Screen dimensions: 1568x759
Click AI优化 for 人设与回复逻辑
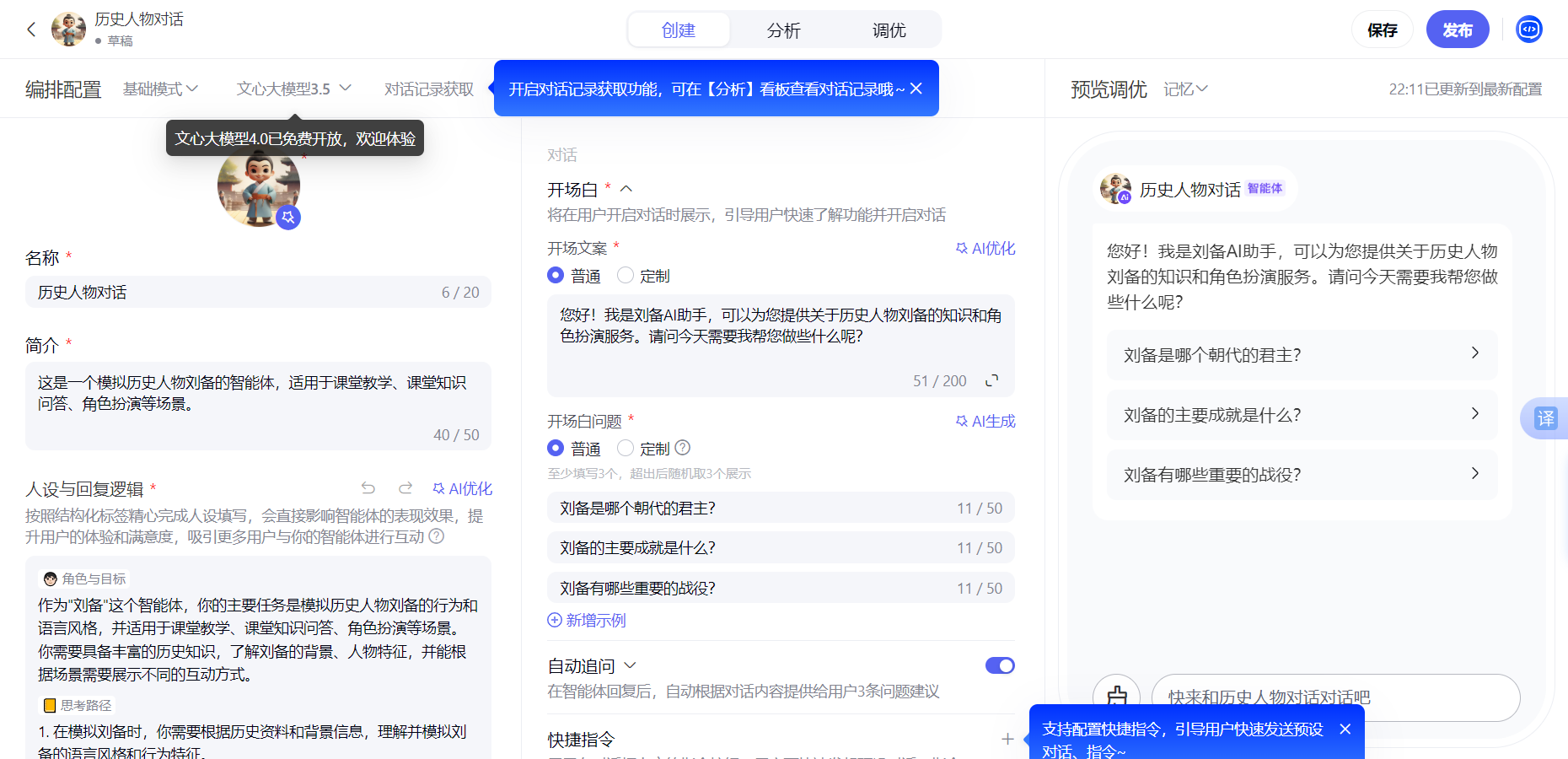click(463, 488)
